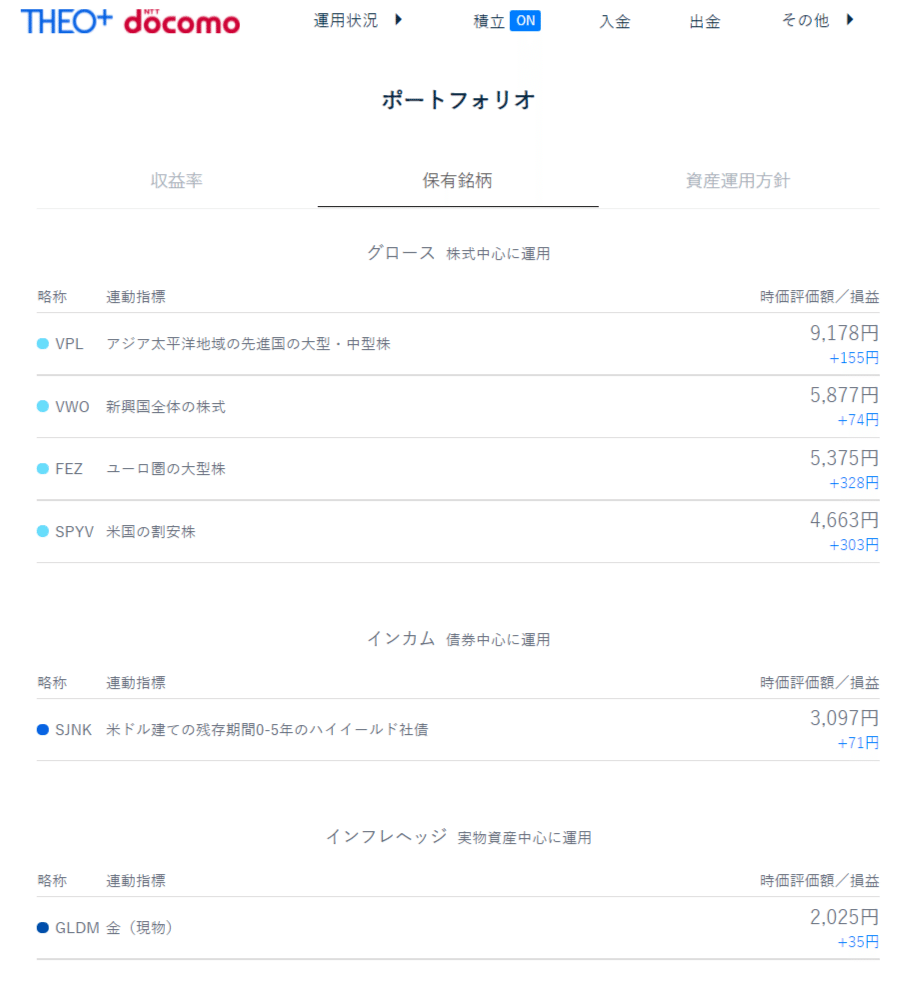Open the 資産運用方針 tab
The image size is (908, 1000).
pyautogui.click(x=738, y=181)
